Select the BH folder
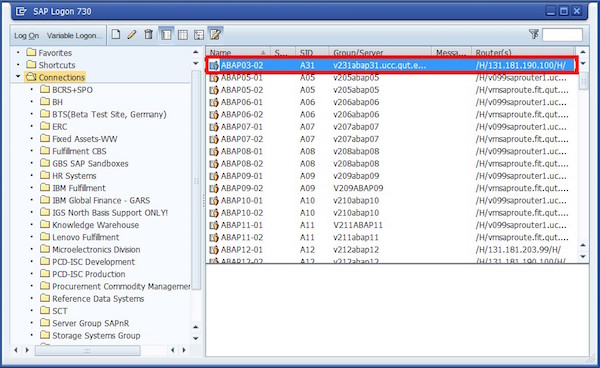Image resolution: width=600 pixels, height=368 pixels. point(51,102)
